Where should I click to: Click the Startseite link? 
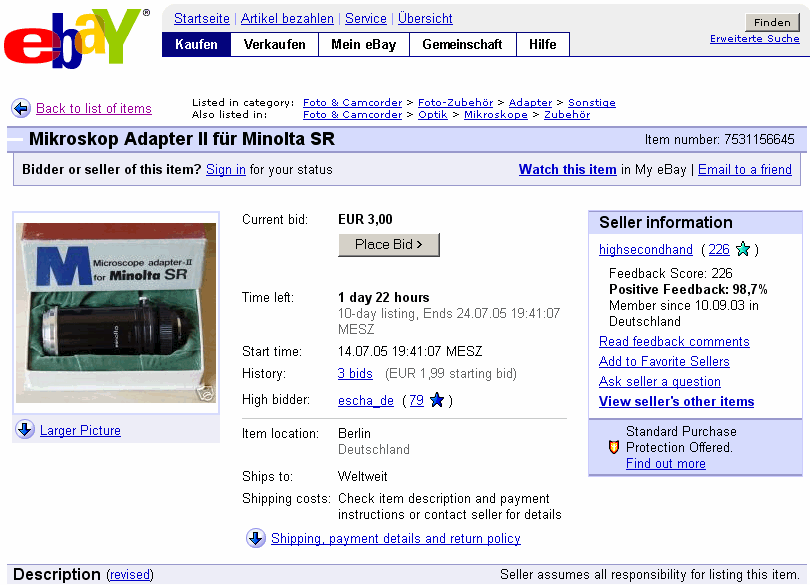point(201,19)
